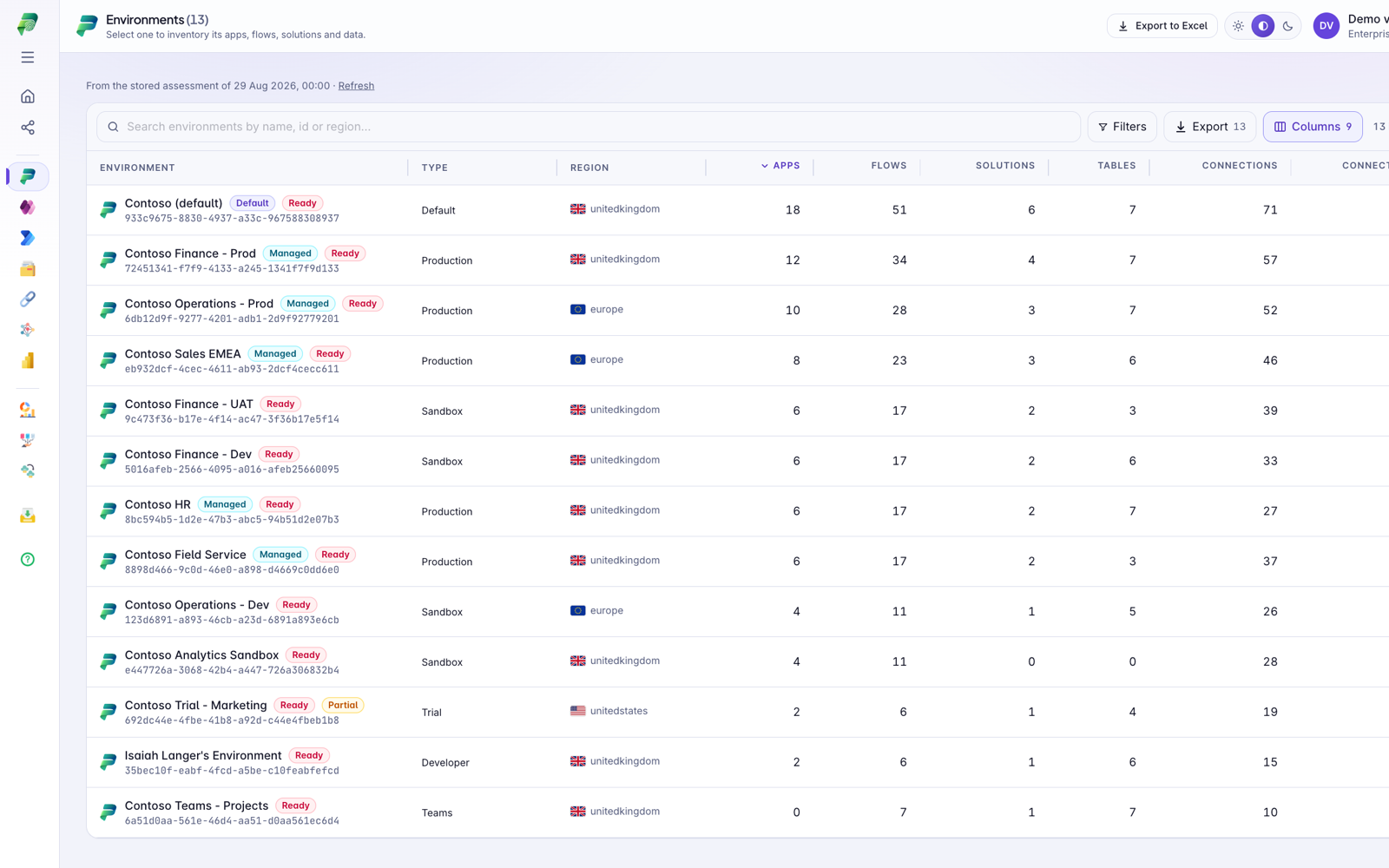Image resolution: width=1389 pixels, height=868 pixels.
Task: Select Contoso Teams - Projects row name
Action: pyautogui.click(x=196, y=806)
